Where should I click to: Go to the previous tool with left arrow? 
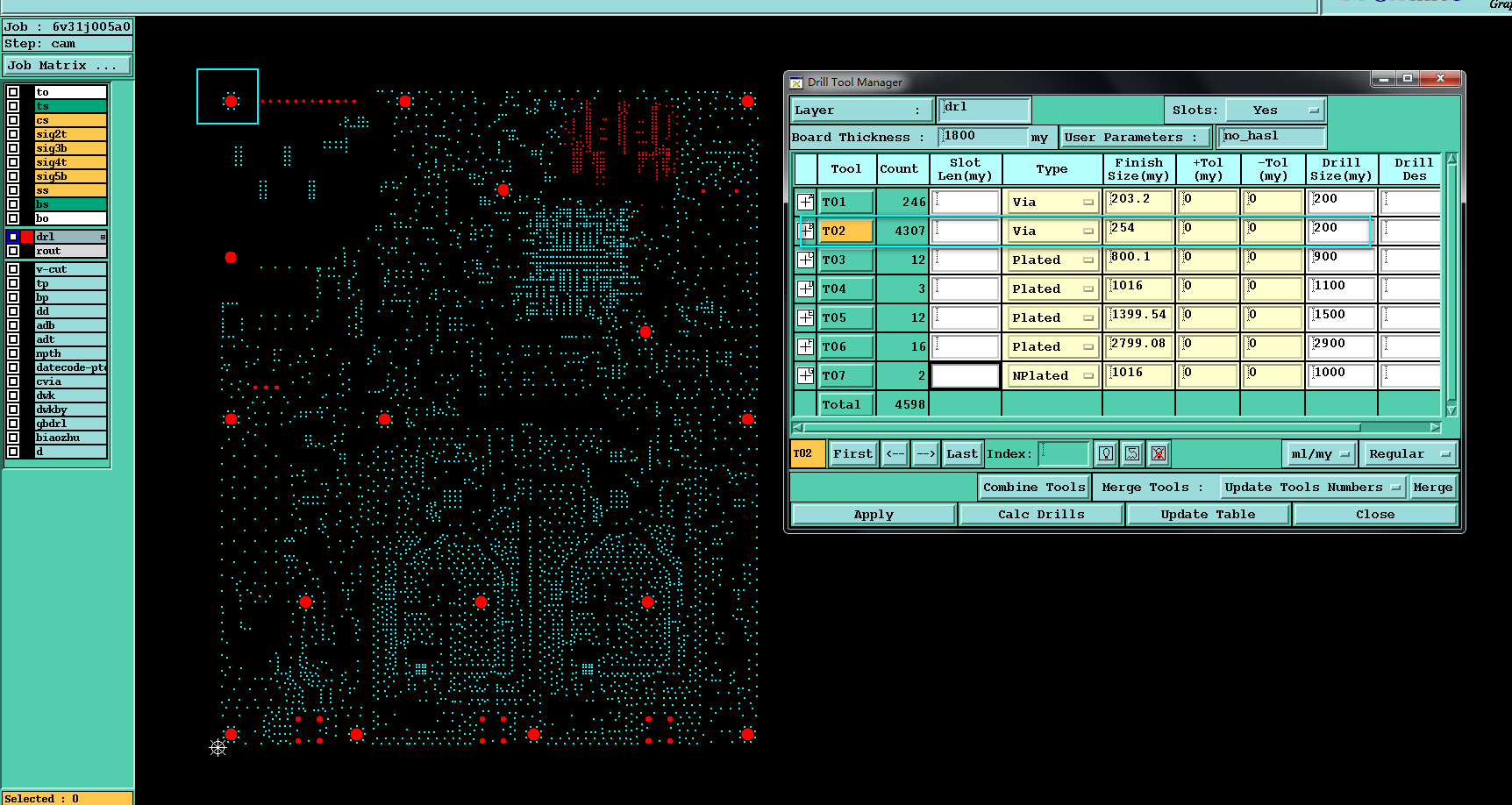click(x=895, y=453)
